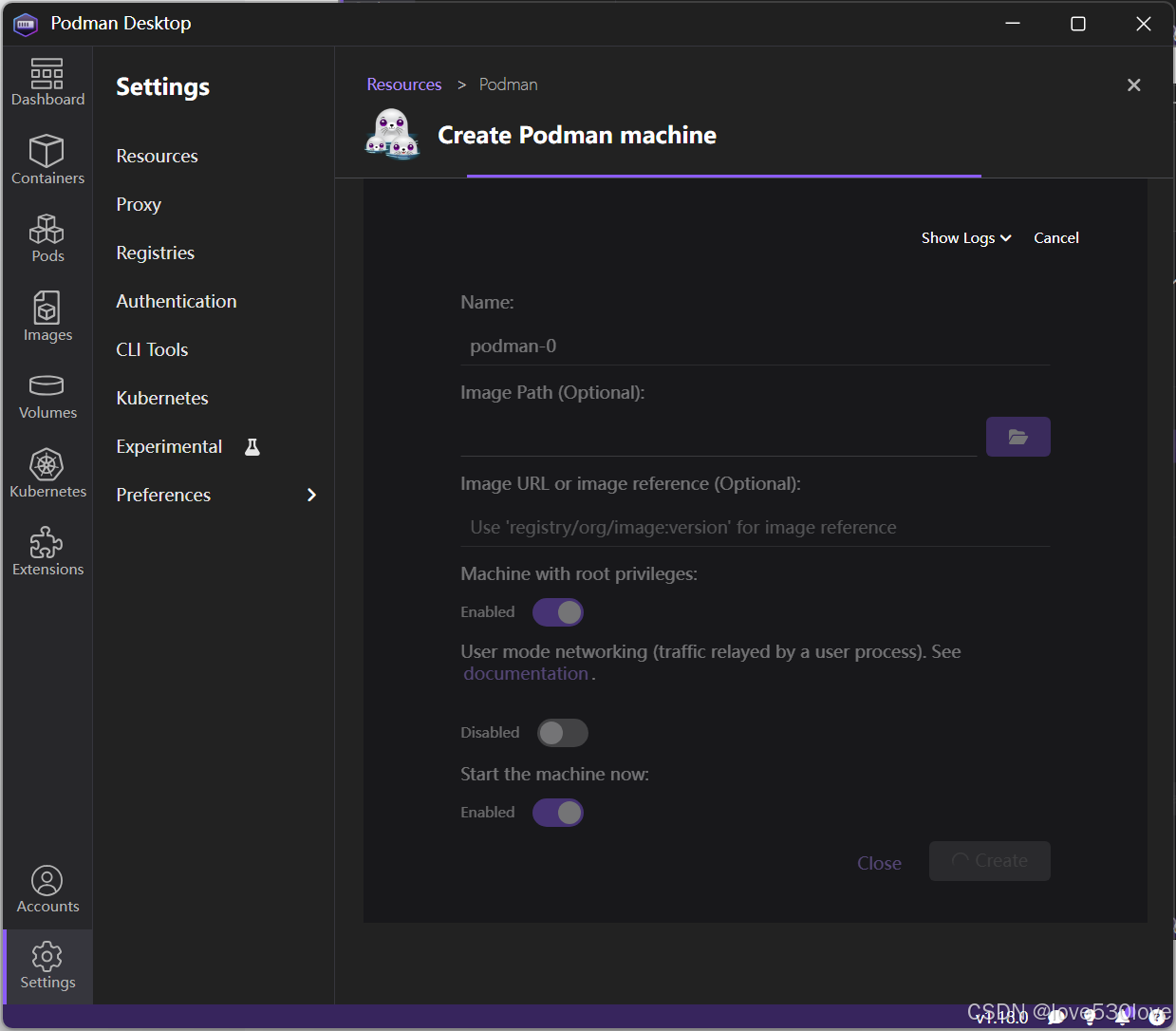Screen dimensions: 1176x1031
Task: Open the Volumes section
Action: (47, 396)
